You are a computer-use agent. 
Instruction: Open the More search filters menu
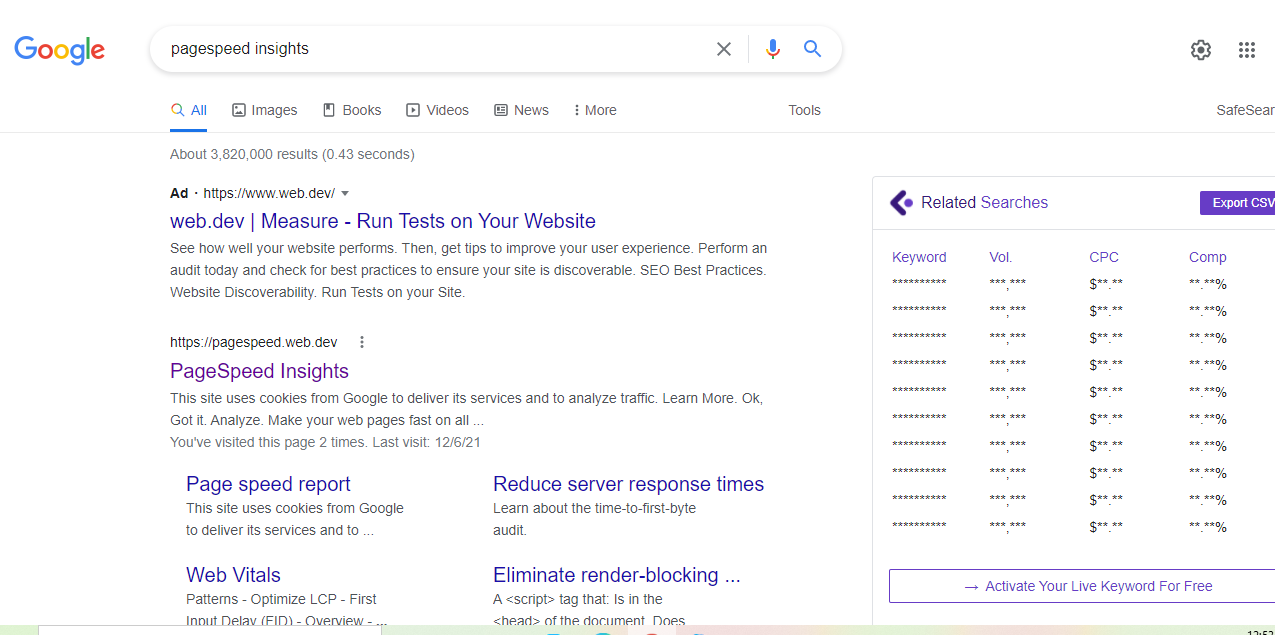pos(595,110)
